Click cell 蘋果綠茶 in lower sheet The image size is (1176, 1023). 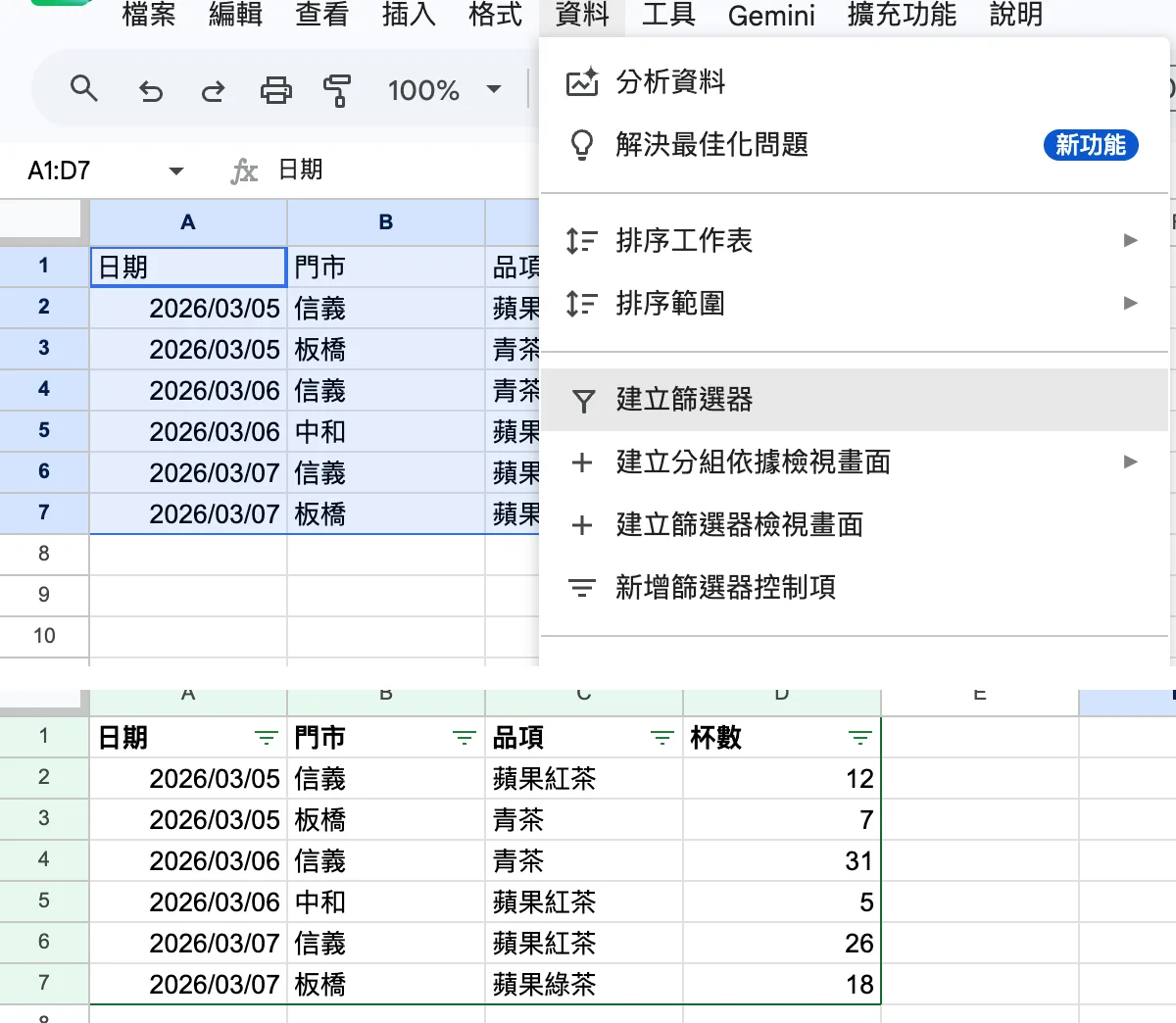point(584,984)
